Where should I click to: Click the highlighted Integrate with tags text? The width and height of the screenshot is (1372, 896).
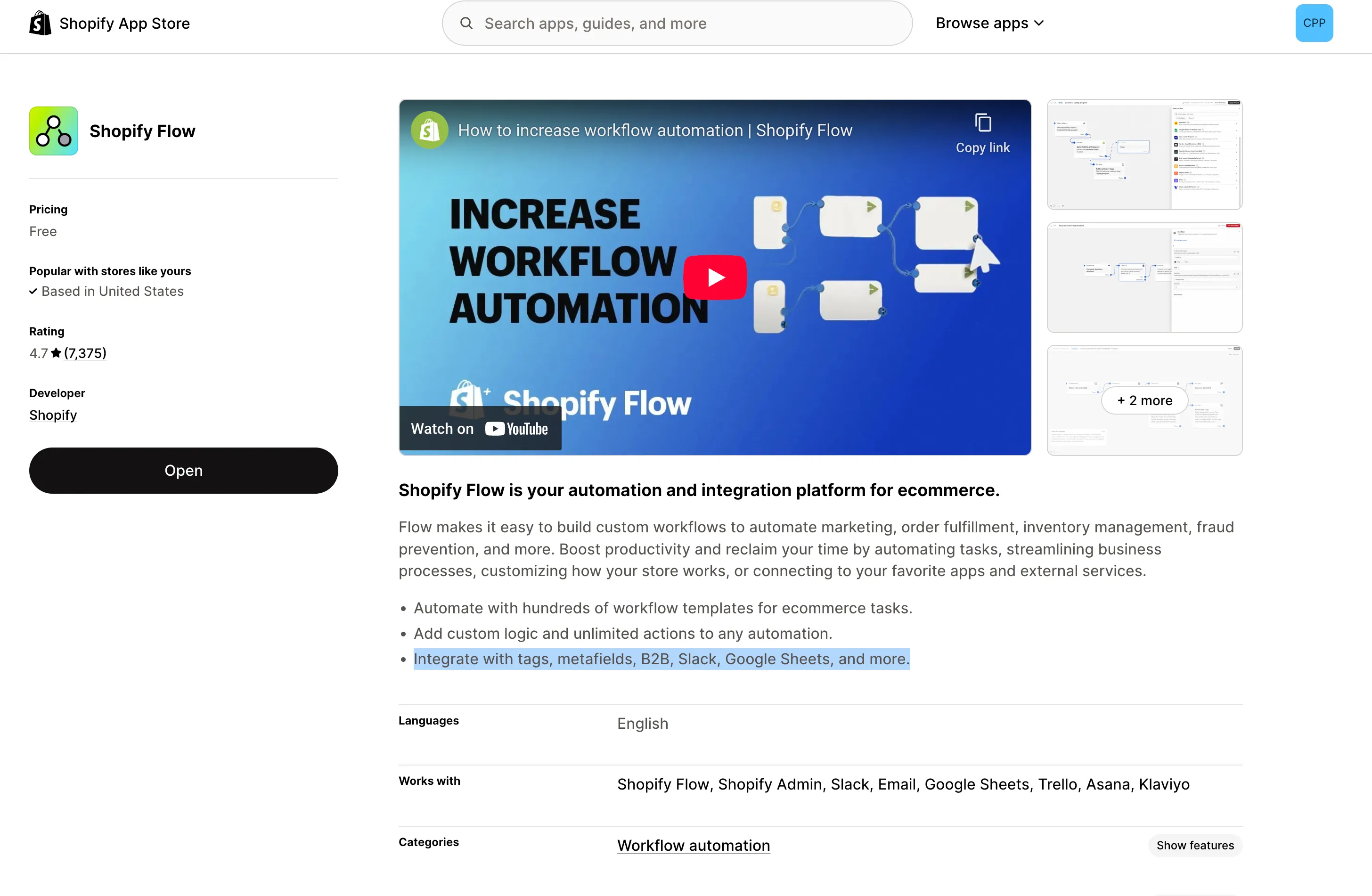click(x=661, y=659)
